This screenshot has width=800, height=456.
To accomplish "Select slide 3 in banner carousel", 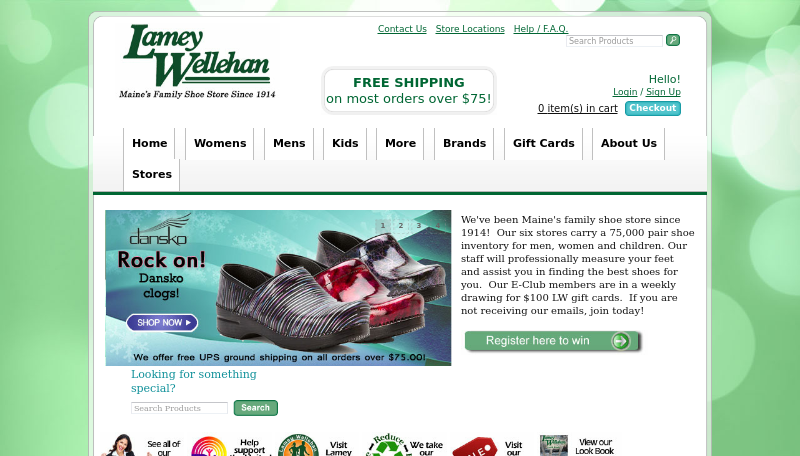I will click(x=419, y=225).
